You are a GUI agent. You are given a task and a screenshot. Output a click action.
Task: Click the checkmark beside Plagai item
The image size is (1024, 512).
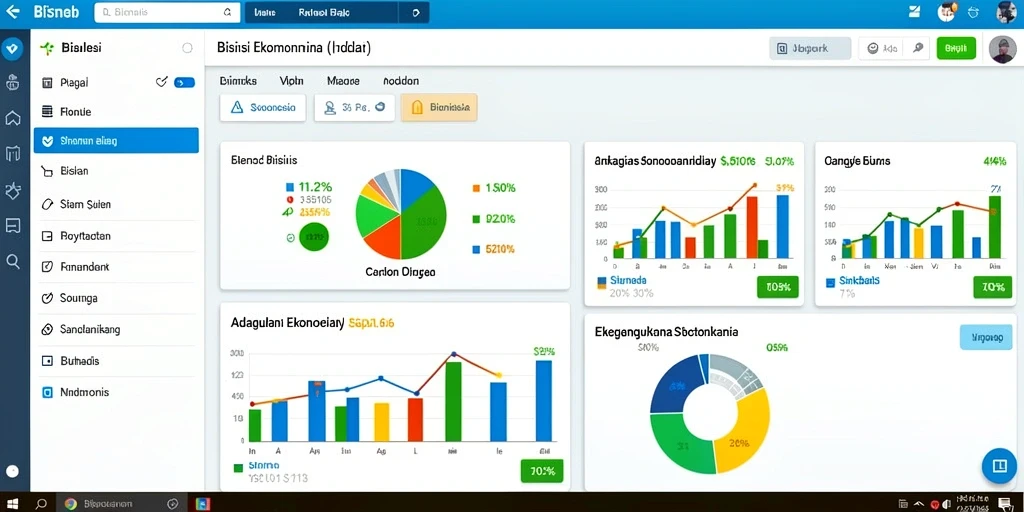pyautogui.click(x=162, y=82)
